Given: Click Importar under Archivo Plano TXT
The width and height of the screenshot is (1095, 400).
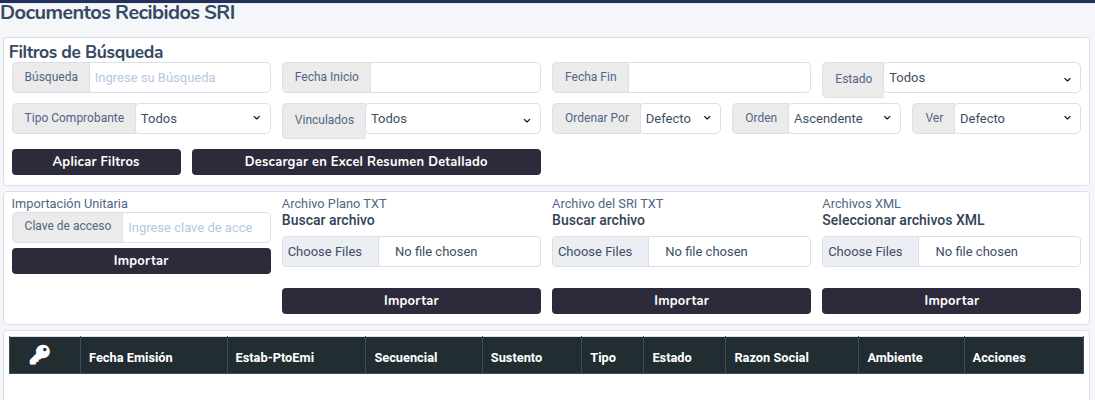Looking at the screenshot, I should 411,301.
